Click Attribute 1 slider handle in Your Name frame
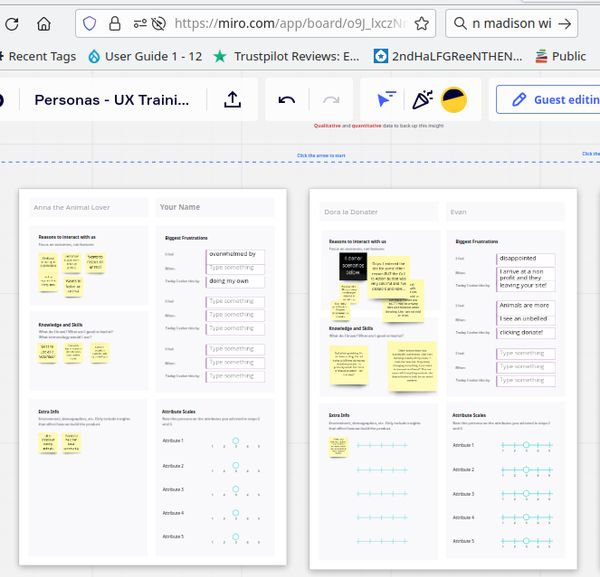Image resolution: width=600 pixels, height=577 pixels. tap(236, 441)
